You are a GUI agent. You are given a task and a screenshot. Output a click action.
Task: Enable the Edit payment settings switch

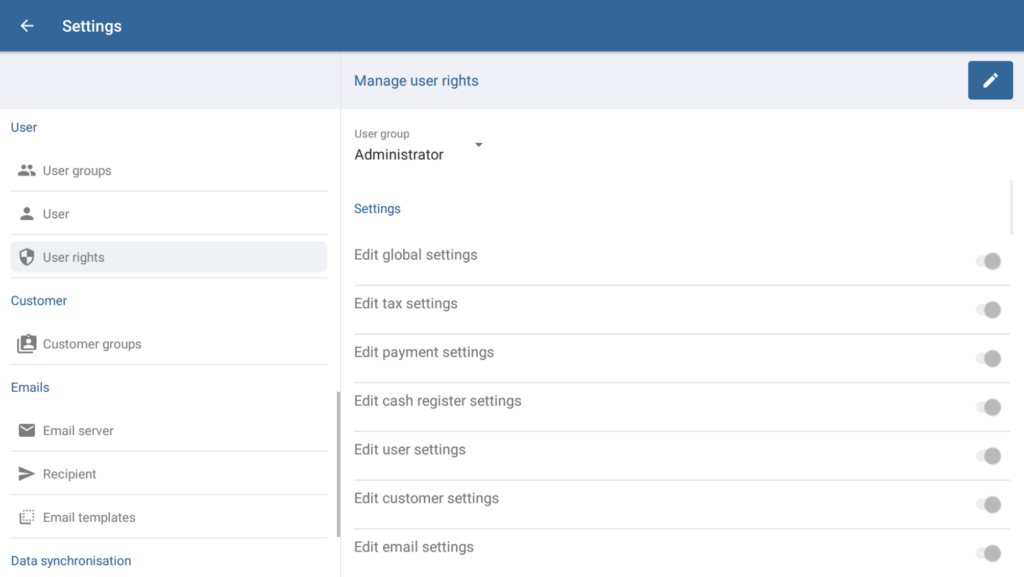pyautogui.click(x=988, y=358)
